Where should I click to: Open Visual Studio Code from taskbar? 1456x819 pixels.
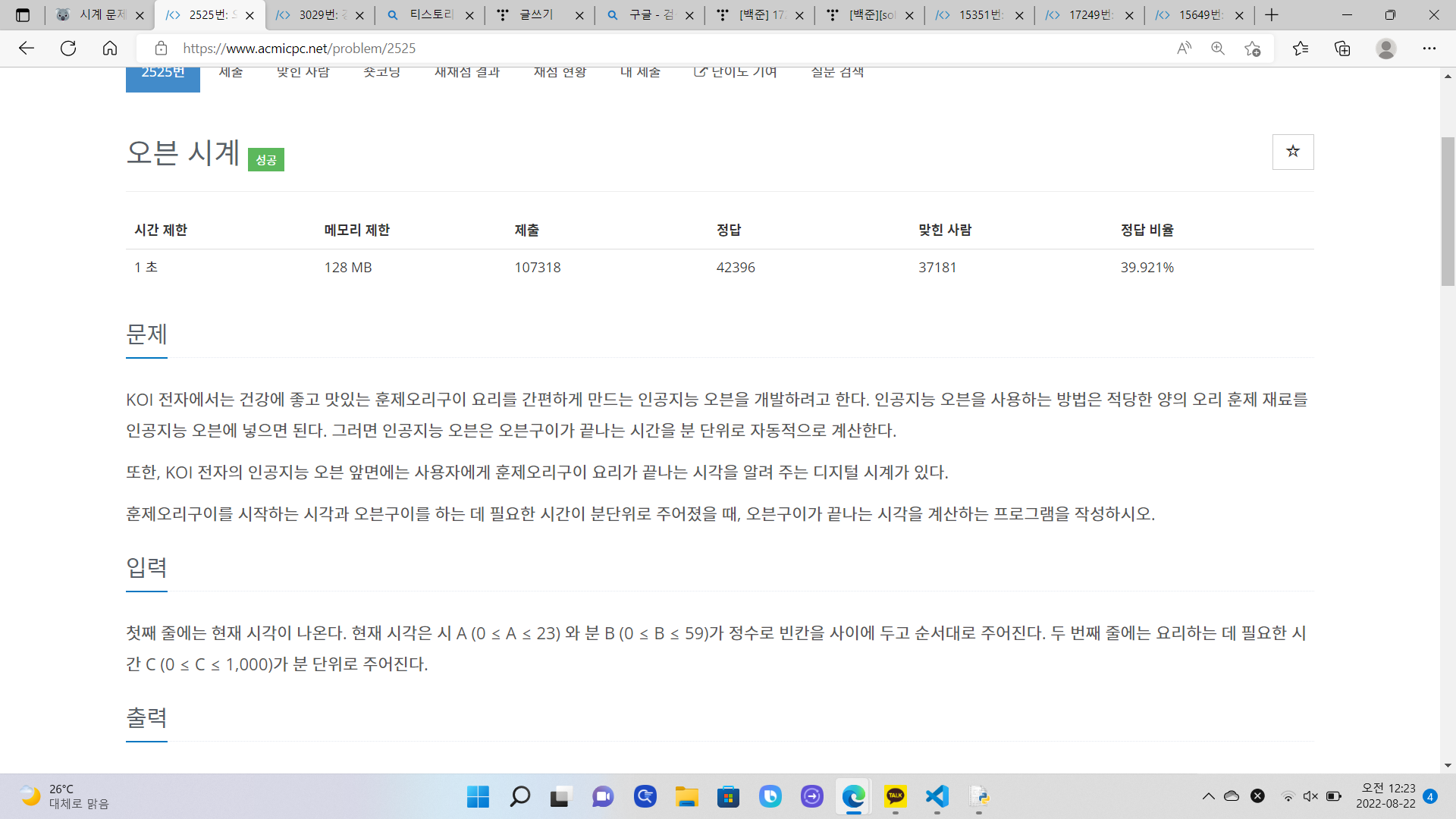937,796
